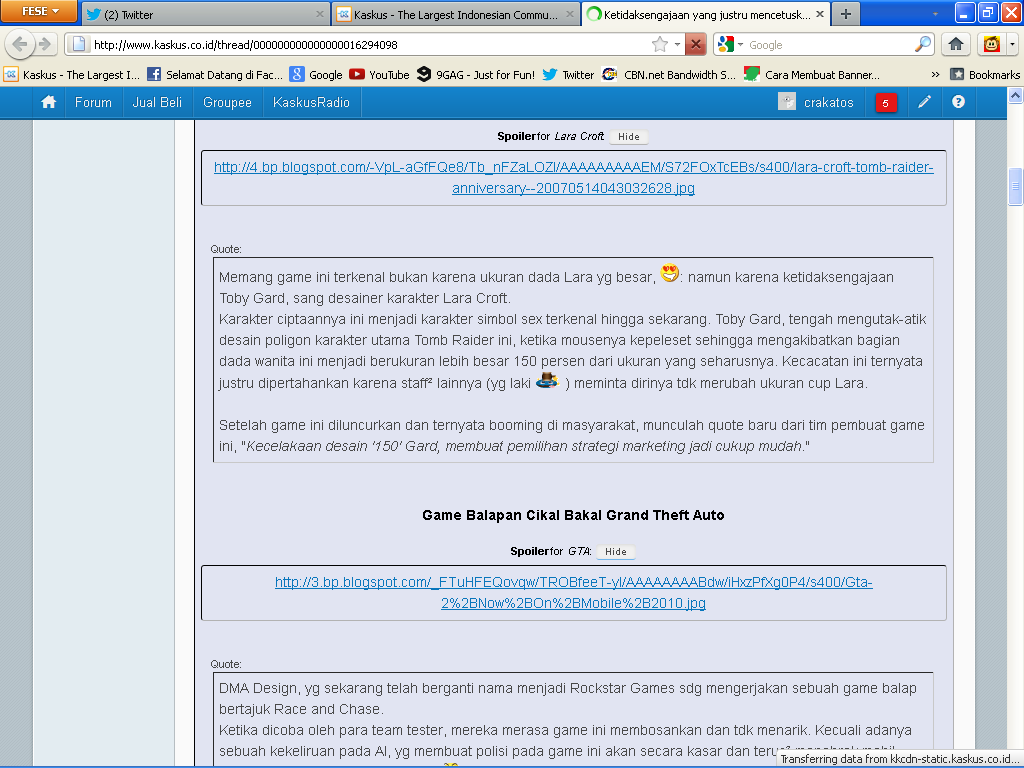
Task: Open the Groupee menu item
Action: [x=227, y=102]
